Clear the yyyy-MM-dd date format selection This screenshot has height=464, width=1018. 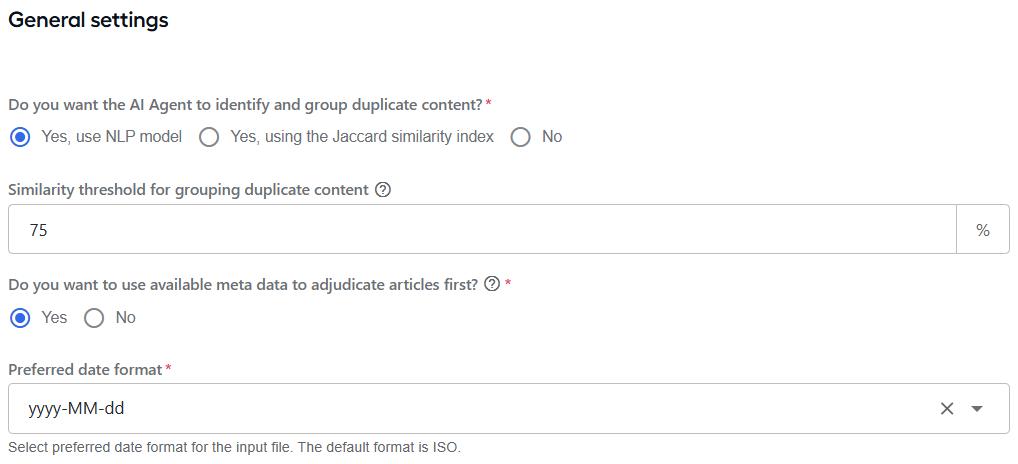(947, 408)
